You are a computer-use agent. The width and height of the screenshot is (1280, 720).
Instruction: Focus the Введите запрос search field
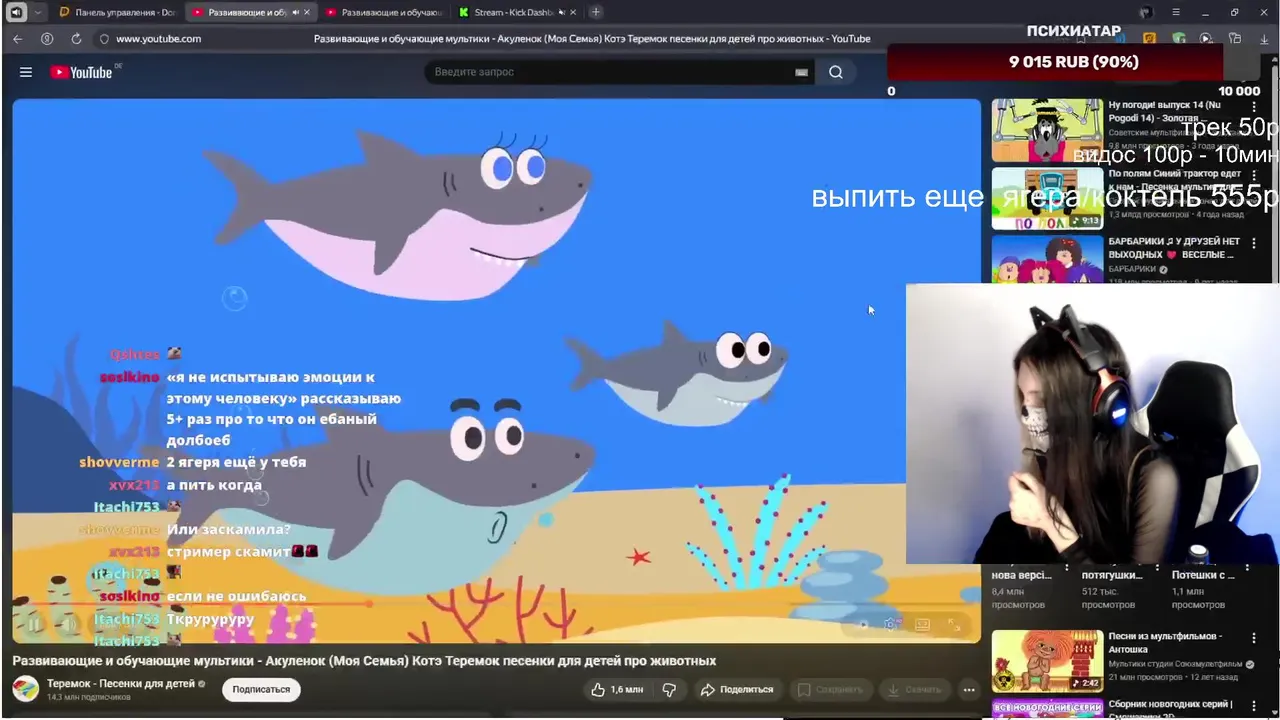click(x=610, y=72)
